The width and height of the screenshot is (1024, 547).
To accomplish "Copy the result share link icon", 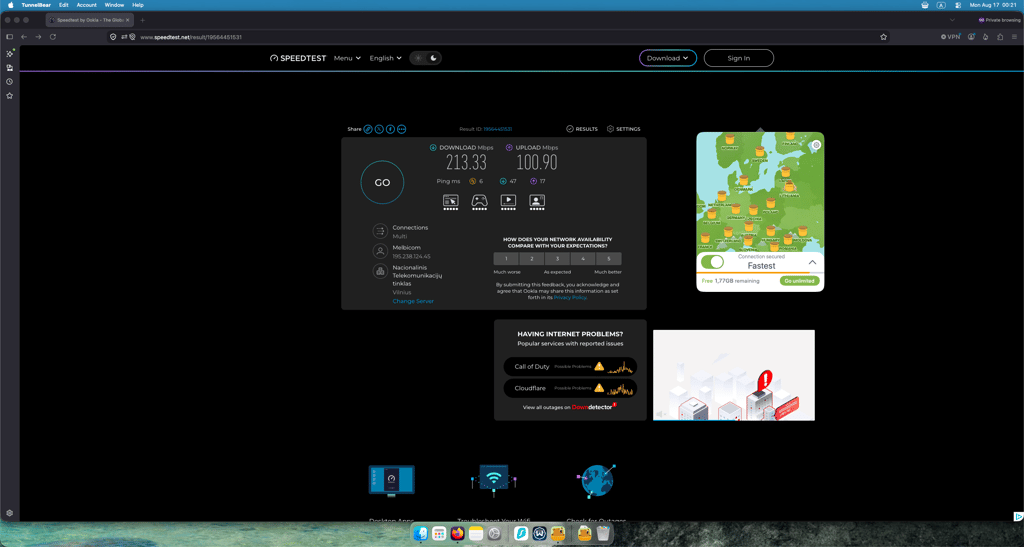I will (368, 129).
